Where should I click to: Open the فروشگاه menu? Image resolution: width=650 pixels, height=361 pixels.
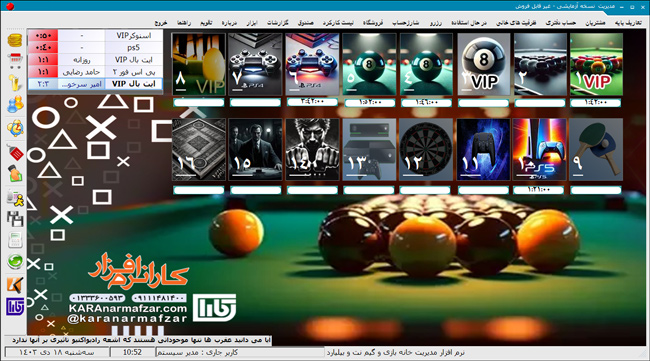pos(373,23)
